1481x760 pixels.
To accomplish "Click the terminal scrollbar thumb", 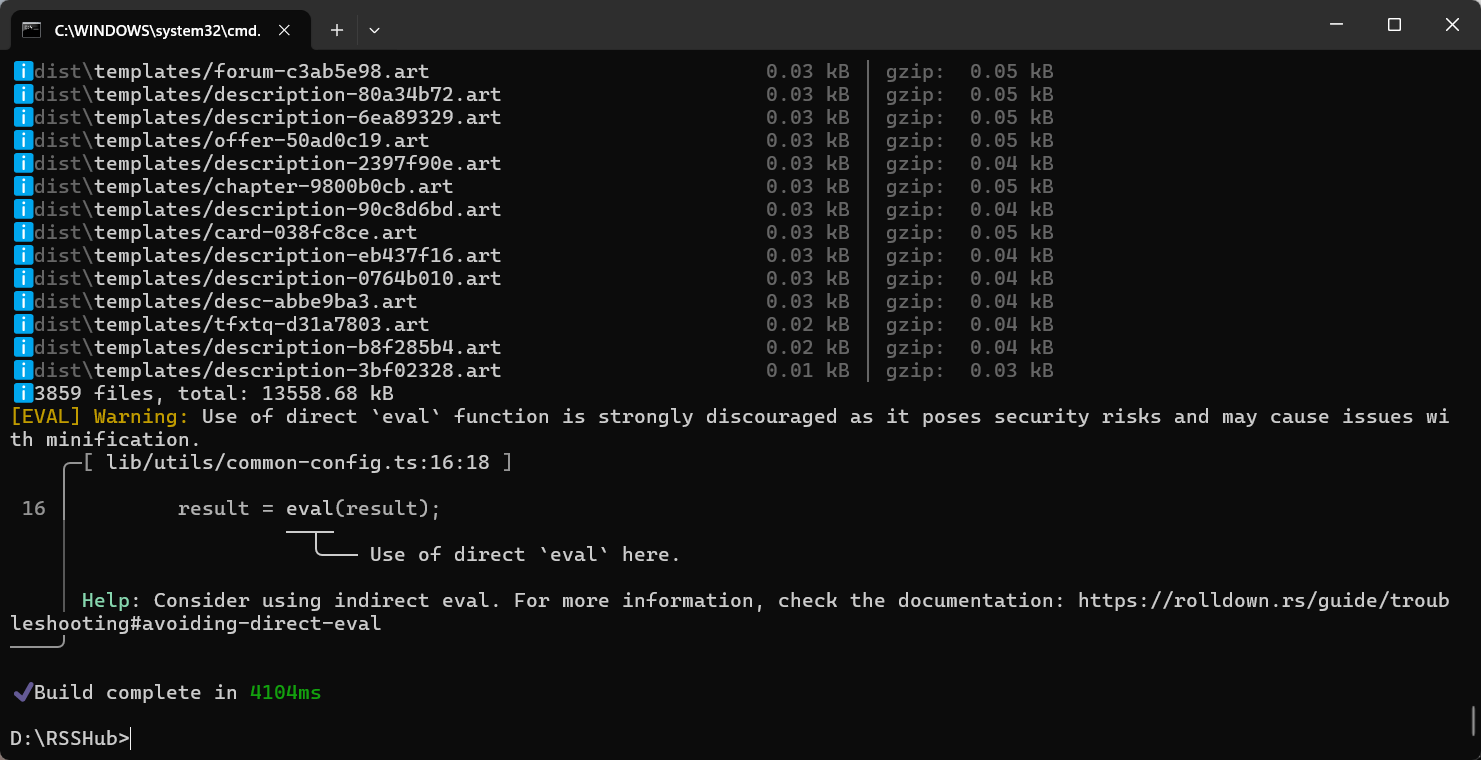I will coord(1473,720).
